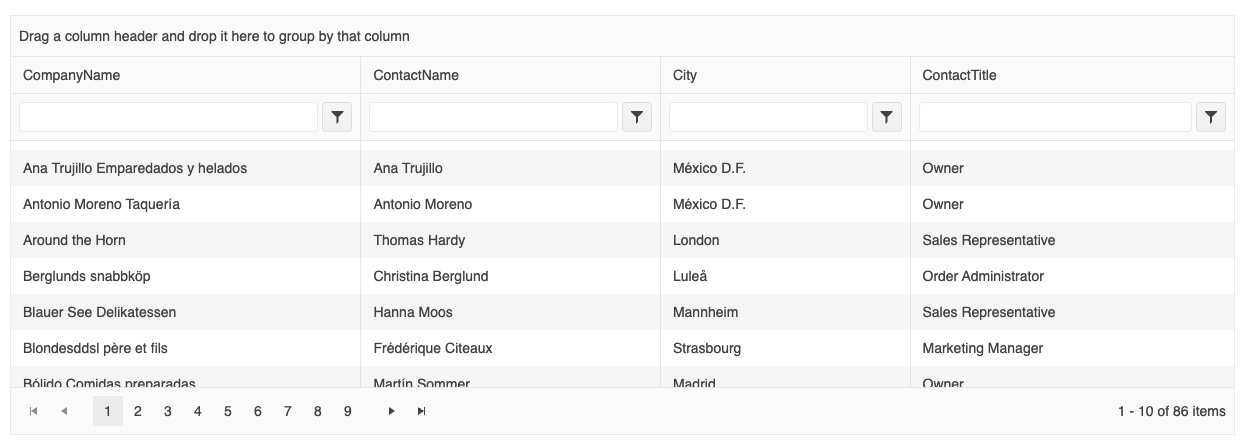Viewport: 1244px width, 446px height.
Task: Sort by CompanyName column header
Action: (71, 75)
